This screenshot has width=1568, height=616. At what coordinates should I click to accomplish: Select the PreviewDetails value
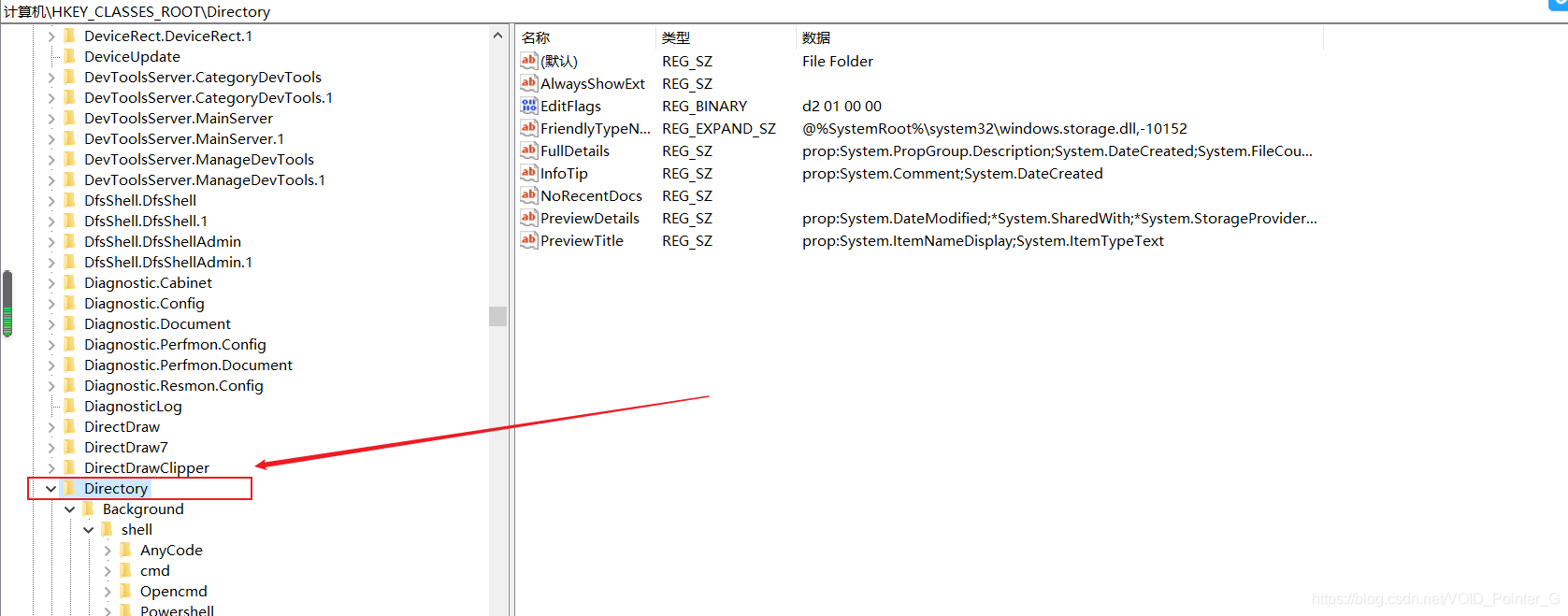coord(590,218)
